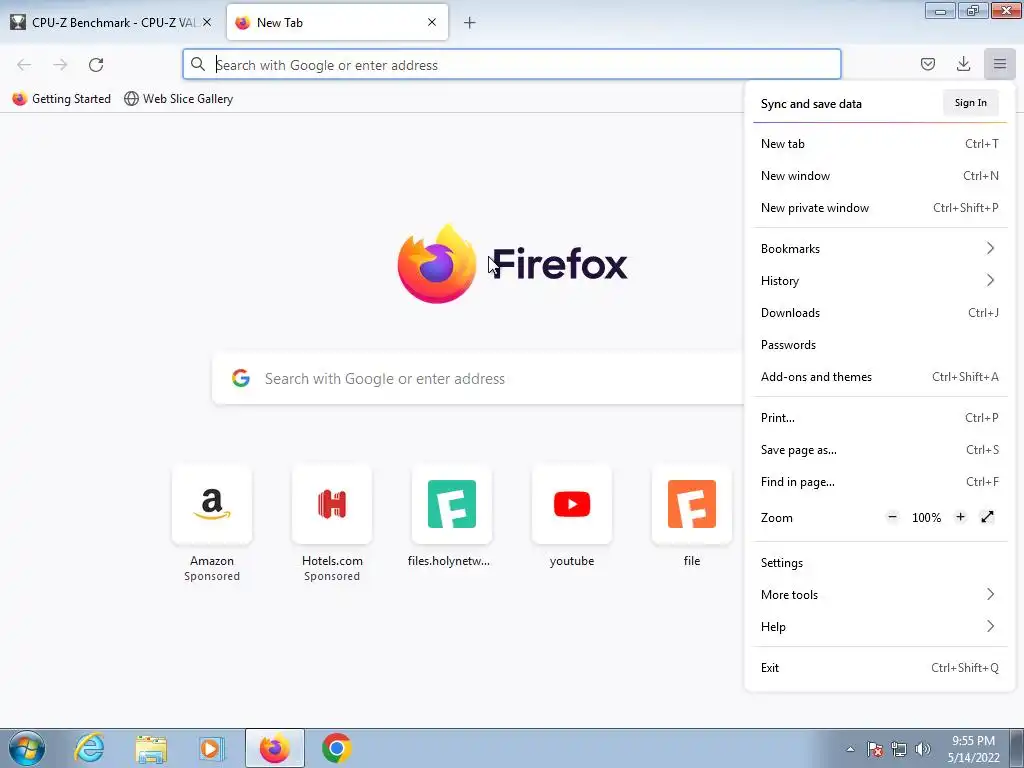Open Downloads from the menu
This screenshot has width=1024, height=768.
click(x=880, y=312)
